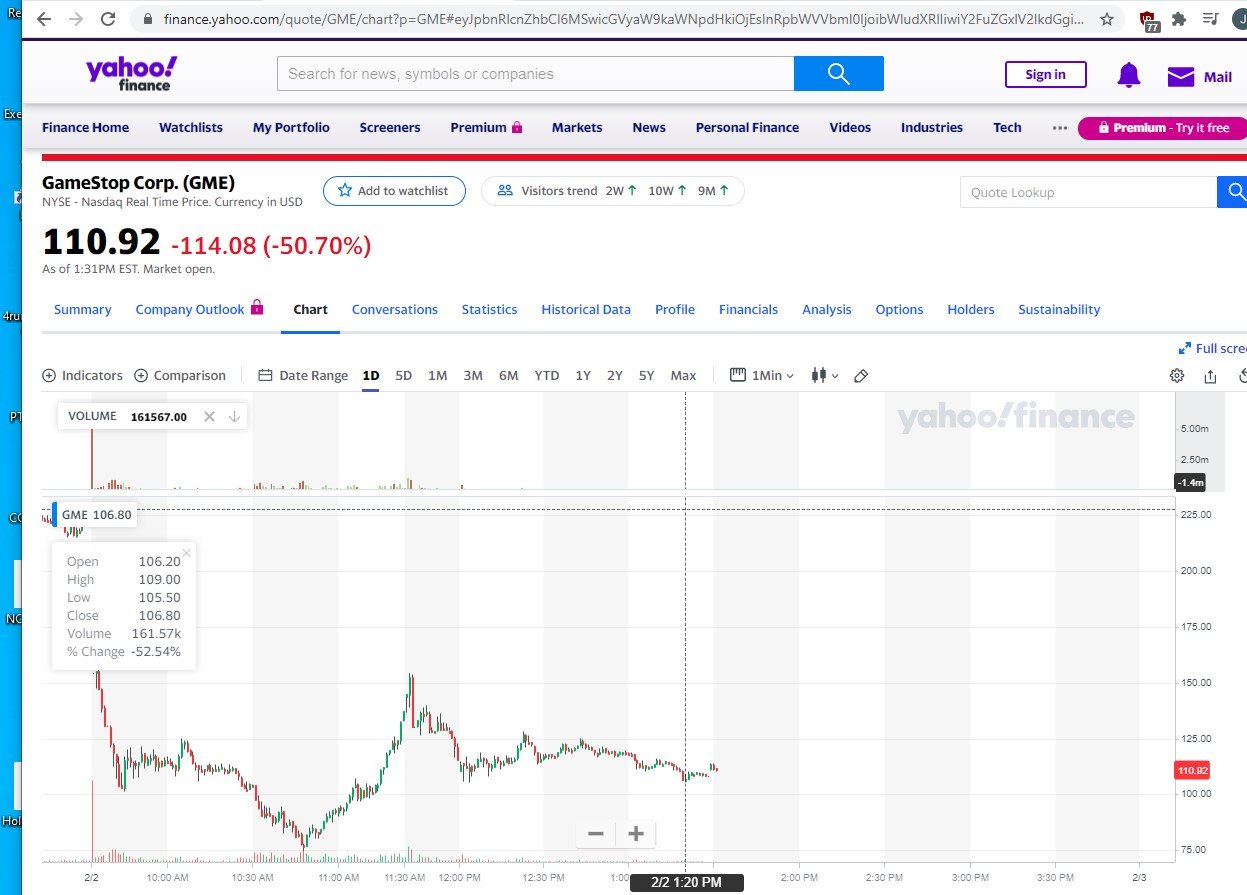Open the browser Extensions puzzle icon
The height and width of the screenshot is (895, 1247).
coord(1179,19)
